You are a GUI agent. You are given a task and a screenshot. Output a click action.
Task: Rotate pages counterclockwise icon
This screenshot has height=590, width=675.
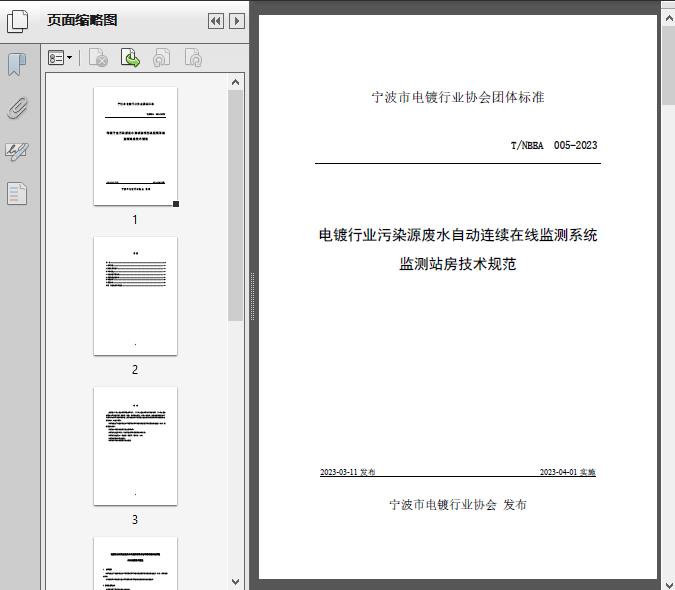[x=162, y=58]
